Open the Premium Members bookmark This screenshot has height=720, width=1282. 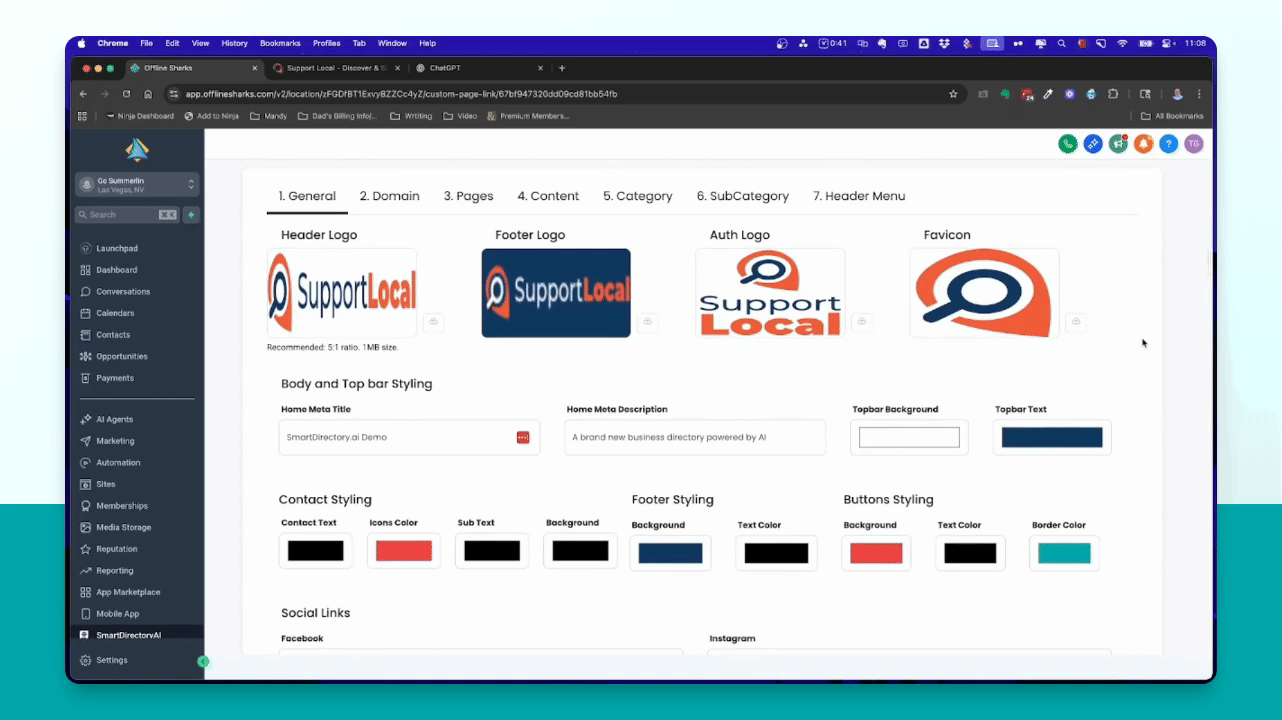tap(528, 116)
